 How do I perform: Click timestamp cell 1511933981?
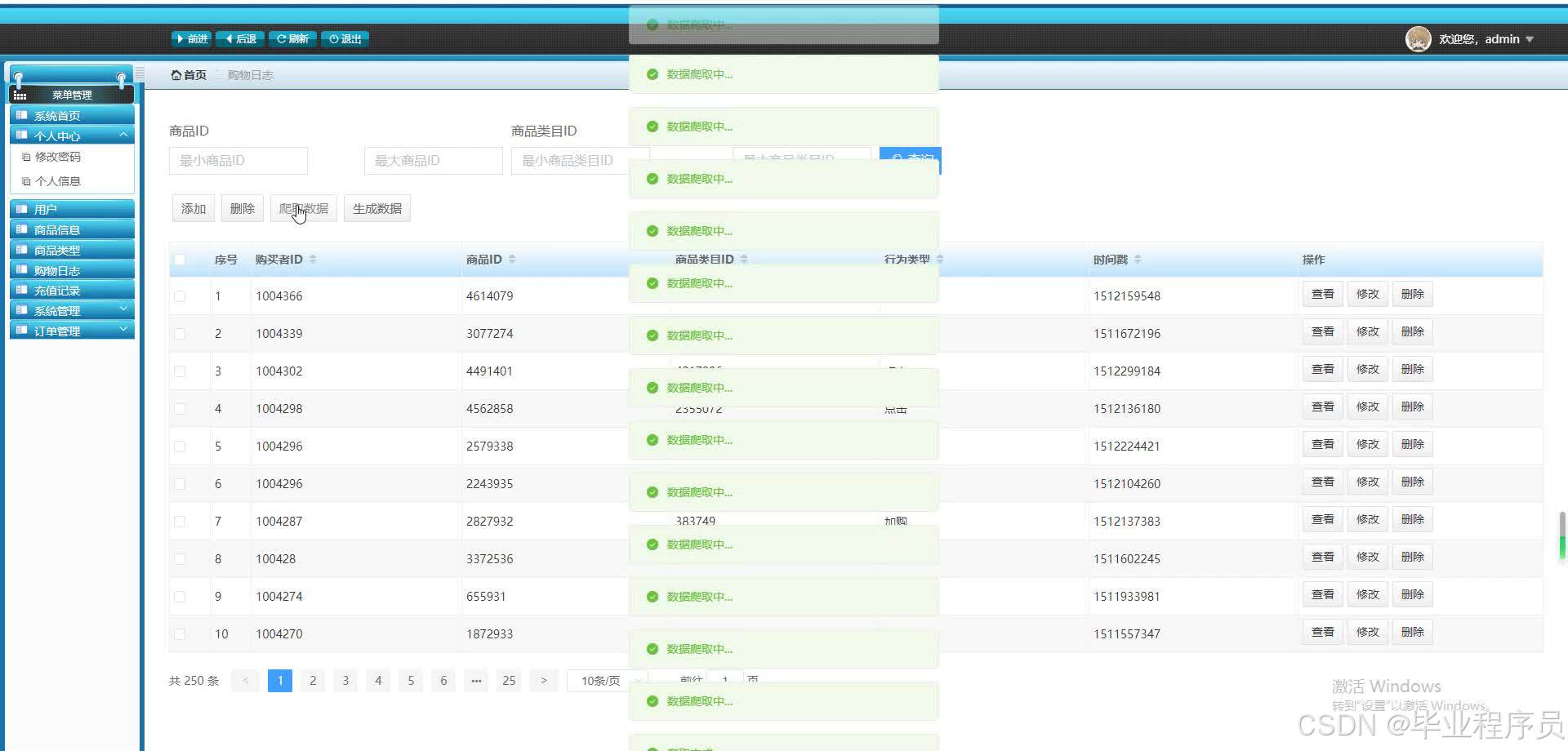pyautogui.click(x=1127, y=597)
